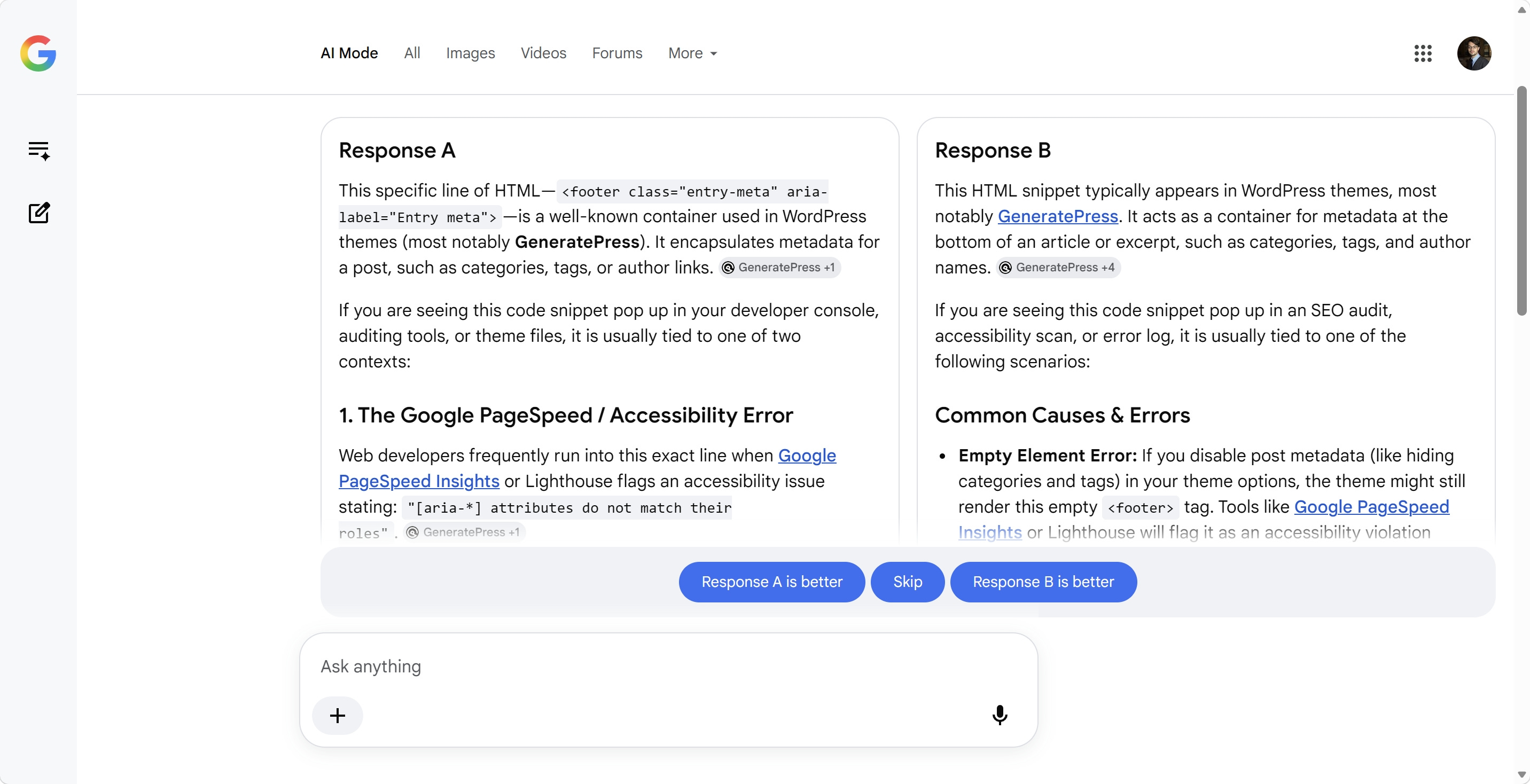The image size is (1530, 784).
Task: Switch to the All tab
Action: [411, 53]
